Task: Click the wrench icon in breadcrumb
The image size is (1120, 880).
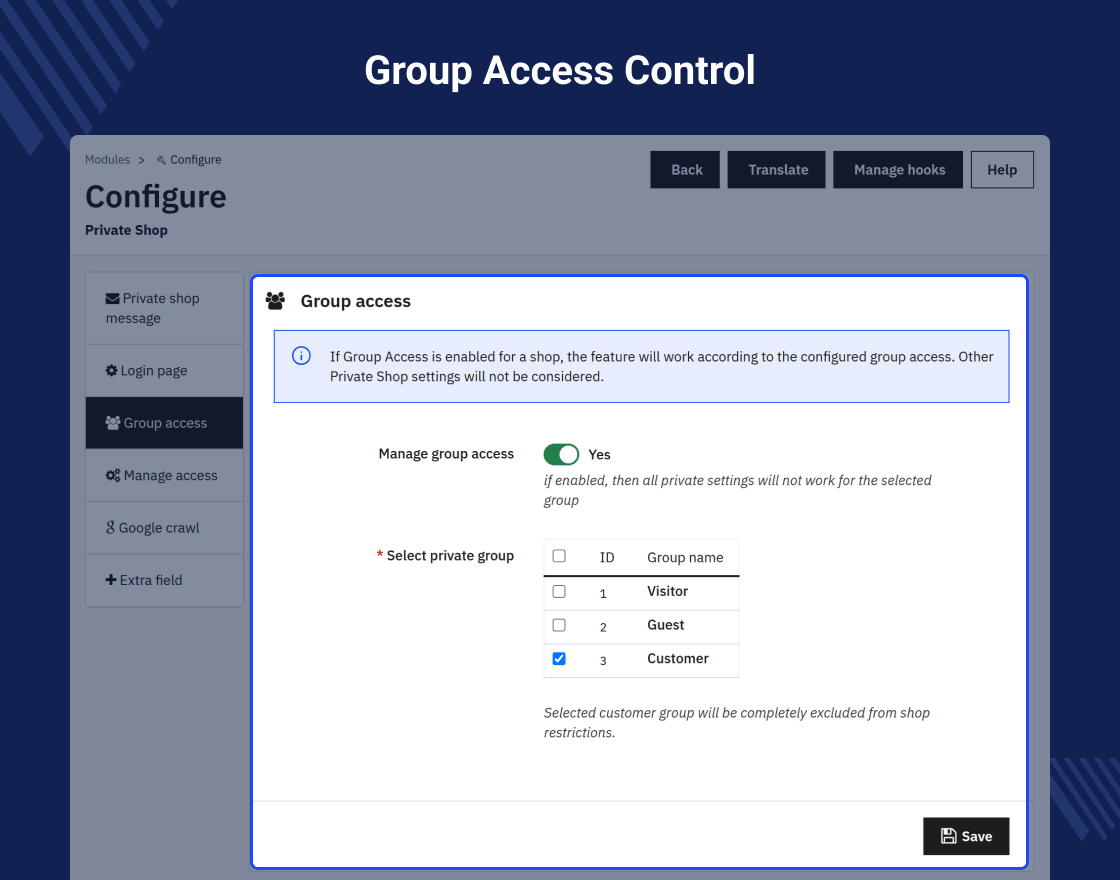Action: tap(161, 160)
